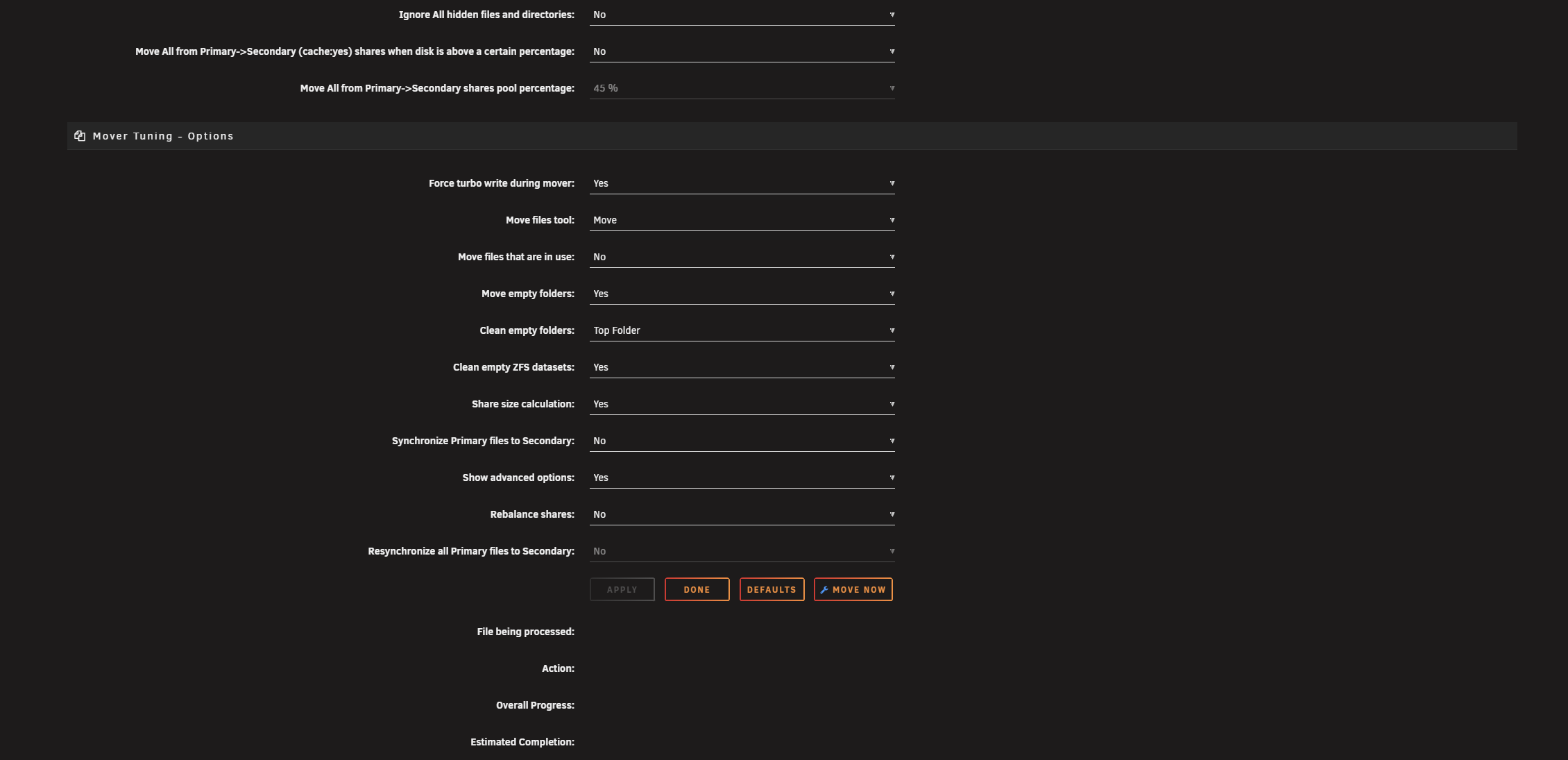This screenshot has width=1568, height=760.
Task: Start mover with Move Now button
Action: click(853, 589)
